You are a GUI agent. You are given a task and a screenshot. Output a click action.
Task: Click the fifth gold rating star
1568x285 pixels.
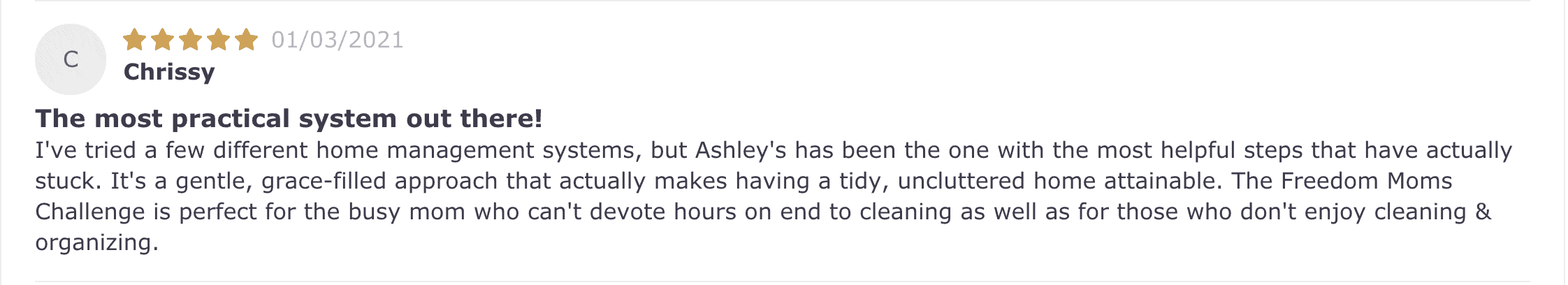246,40
